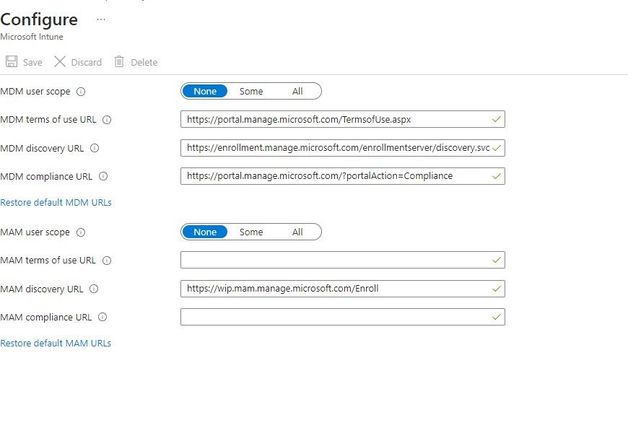Click the Discard X icon
This screenshot has height=428, width=628.
60,62
